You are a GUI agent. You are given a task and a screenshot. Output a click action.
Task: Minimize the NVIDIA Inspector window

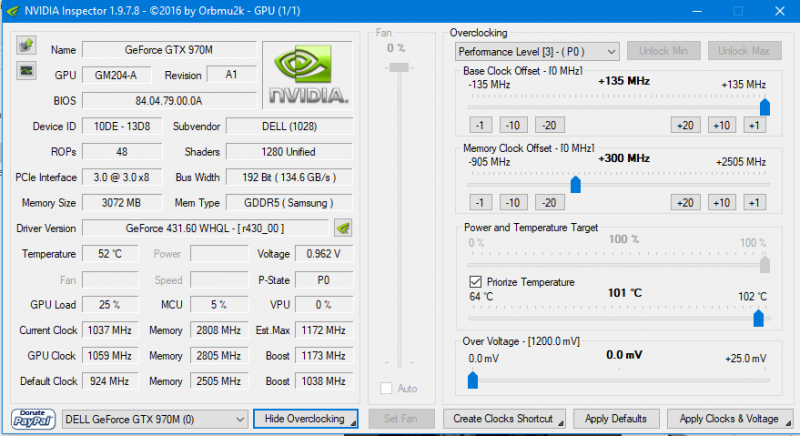point(697,11)
